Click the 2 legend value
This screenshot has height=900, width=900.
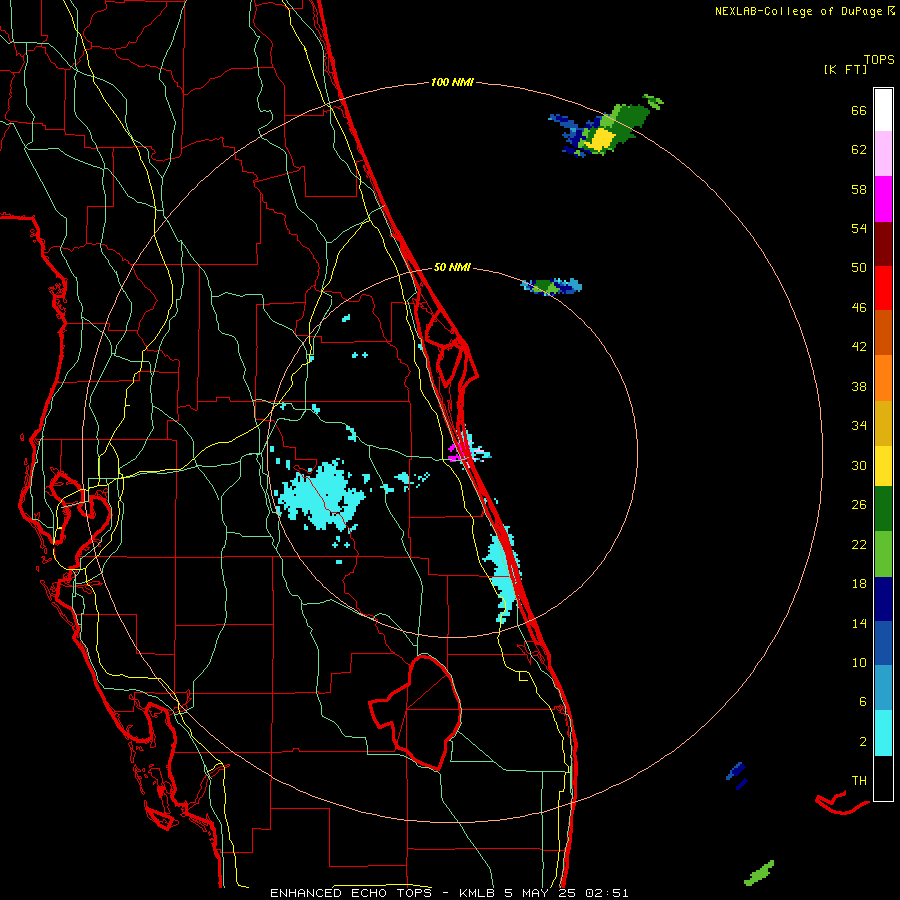(863, 742)
